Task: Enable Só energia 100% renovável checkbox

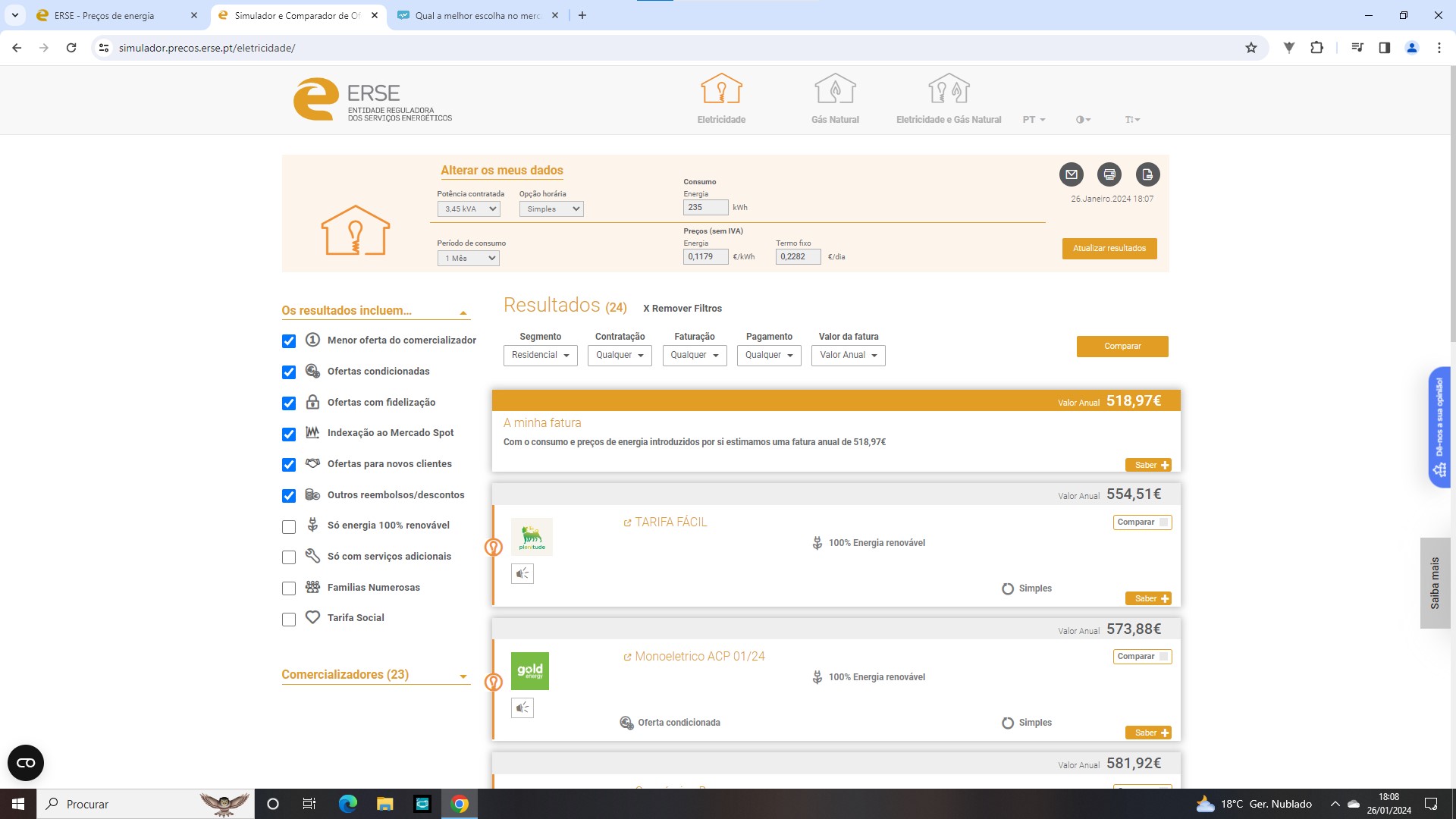Action: 289,527
